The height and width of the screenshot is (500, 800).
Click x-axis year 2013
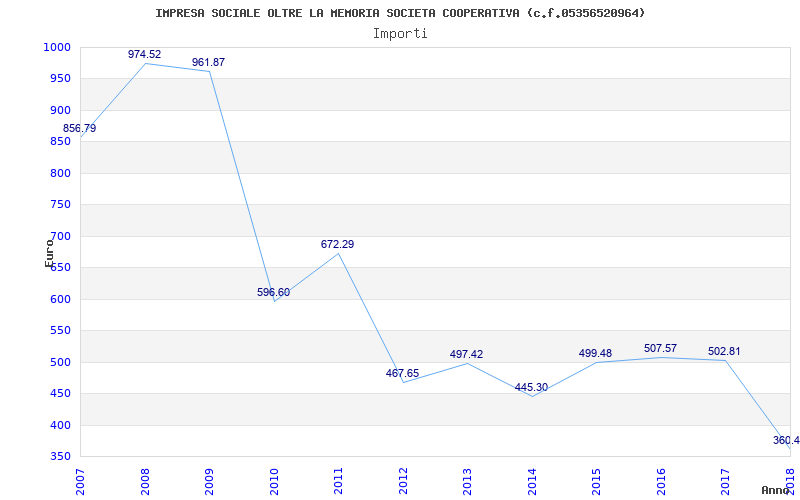(467, 481)
